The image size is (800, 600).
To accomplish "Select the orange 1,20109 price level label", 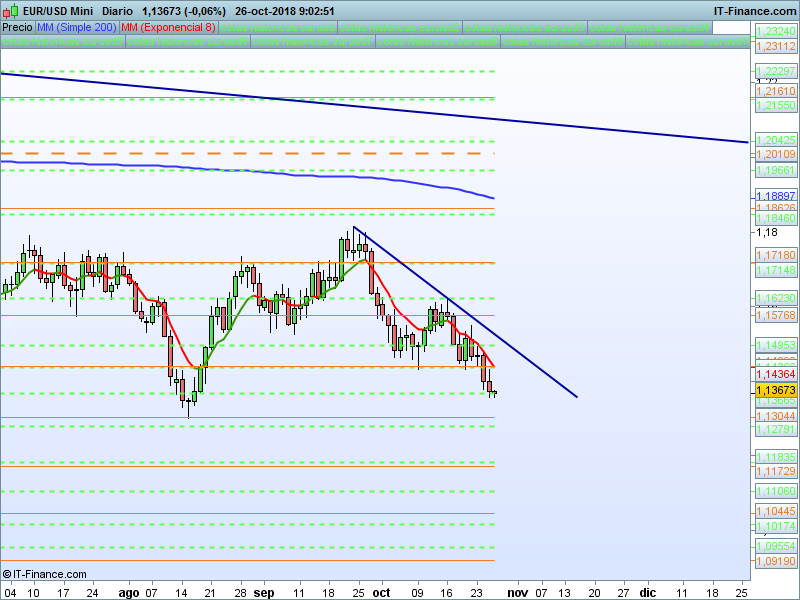I will point(776,154).
